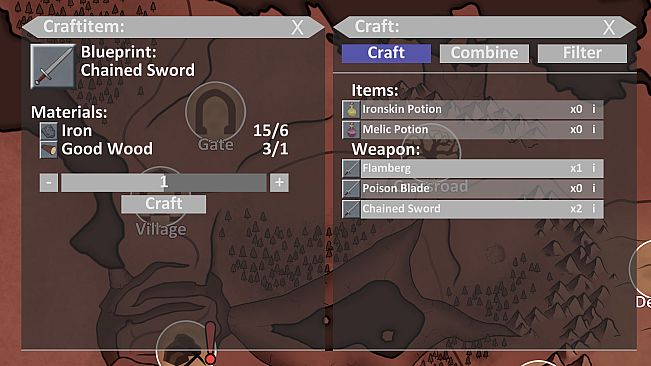The image size is (651, 366).
Task: Switch to the Combine tab
Action: coord(485,53)
